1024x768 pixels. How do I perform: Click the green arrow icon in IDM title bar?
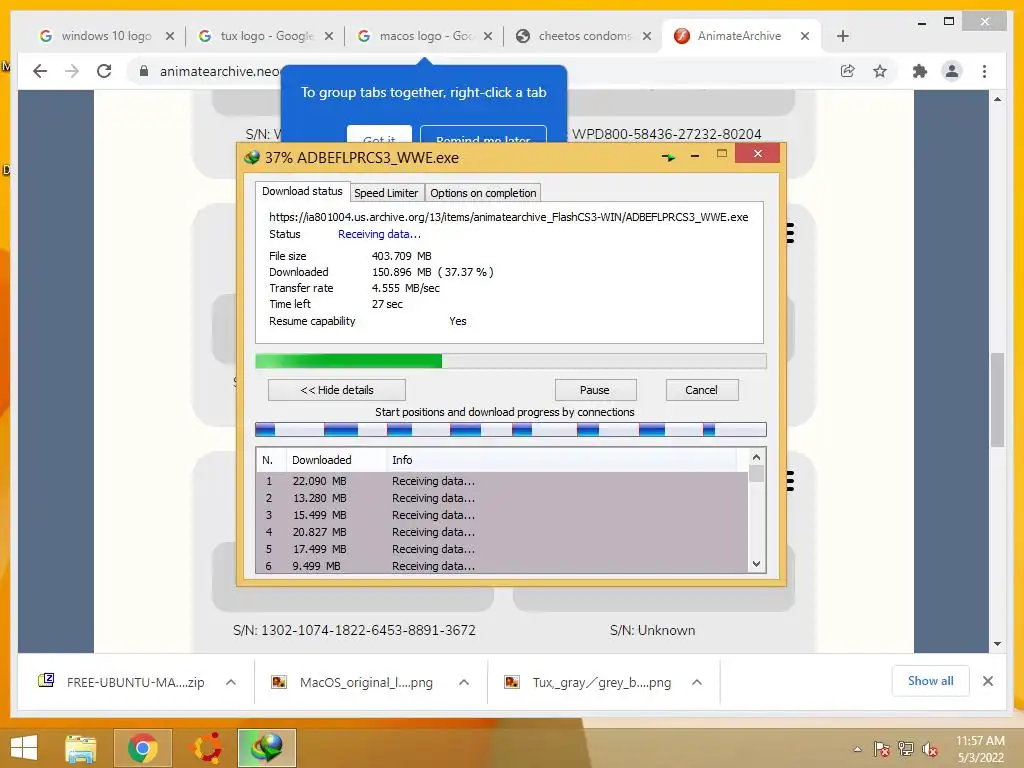click(668, 157)
